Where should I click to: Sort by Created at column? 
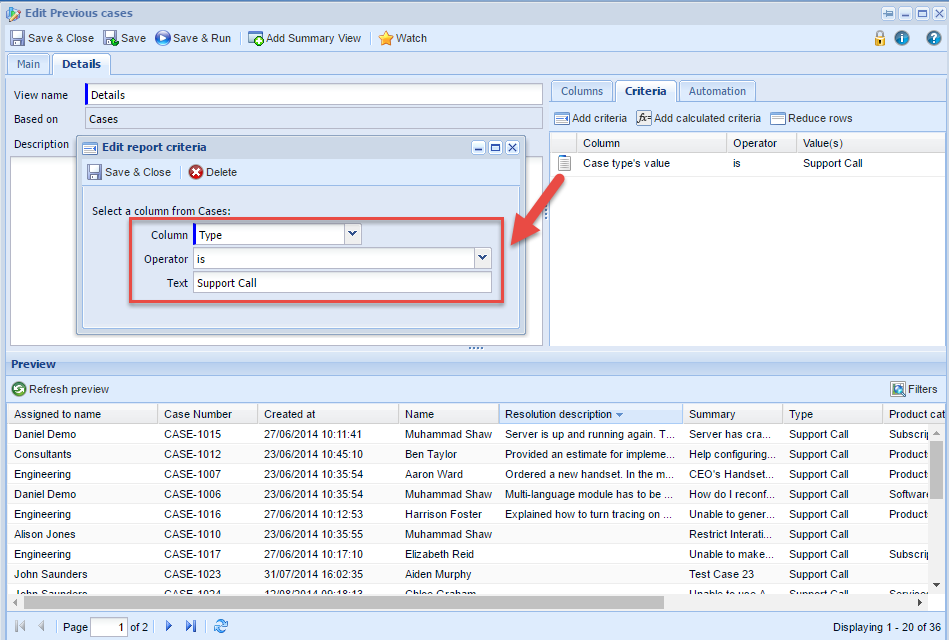327,414
